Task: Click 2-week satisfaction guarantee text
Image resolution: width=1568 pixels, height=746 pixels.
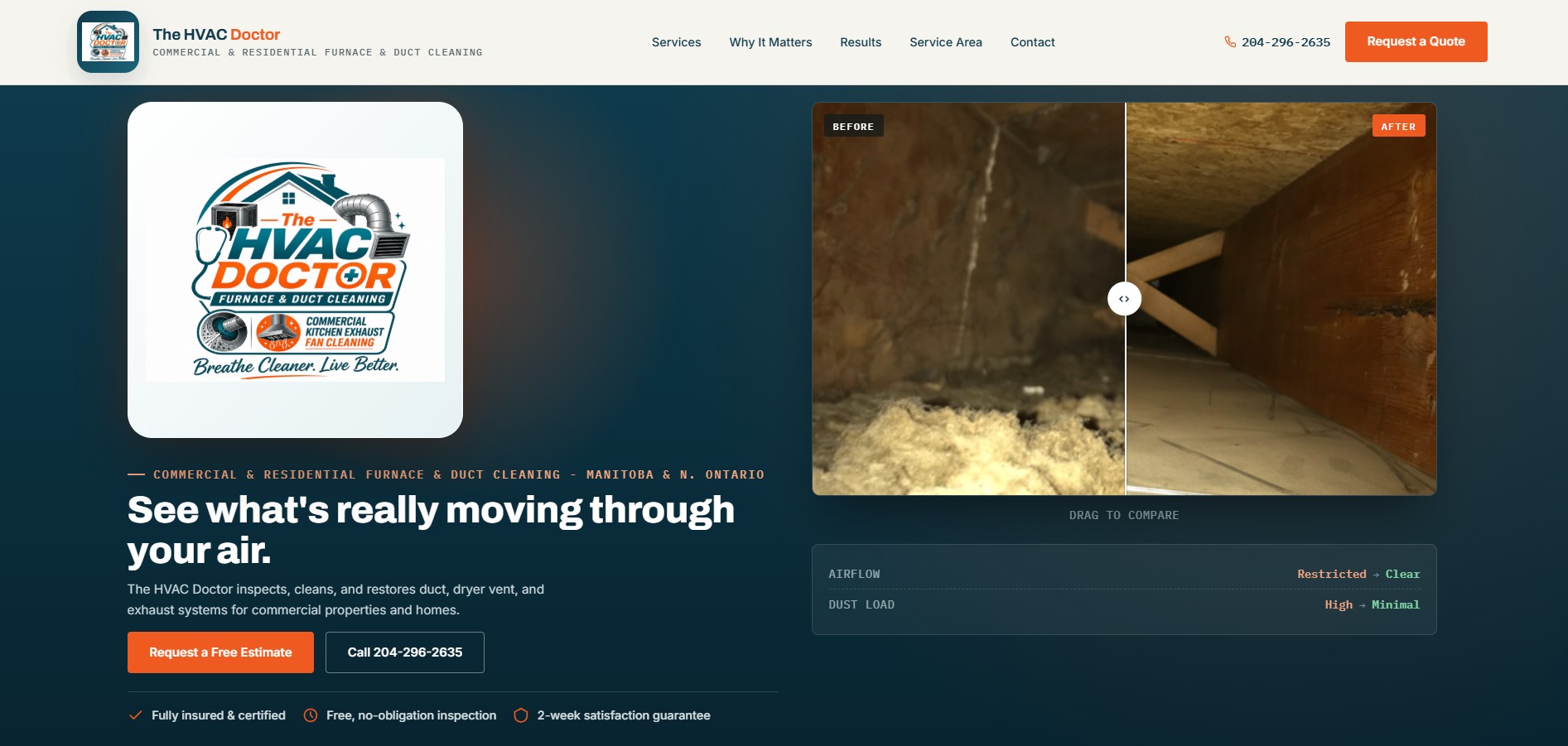Action: coord(624,715)
